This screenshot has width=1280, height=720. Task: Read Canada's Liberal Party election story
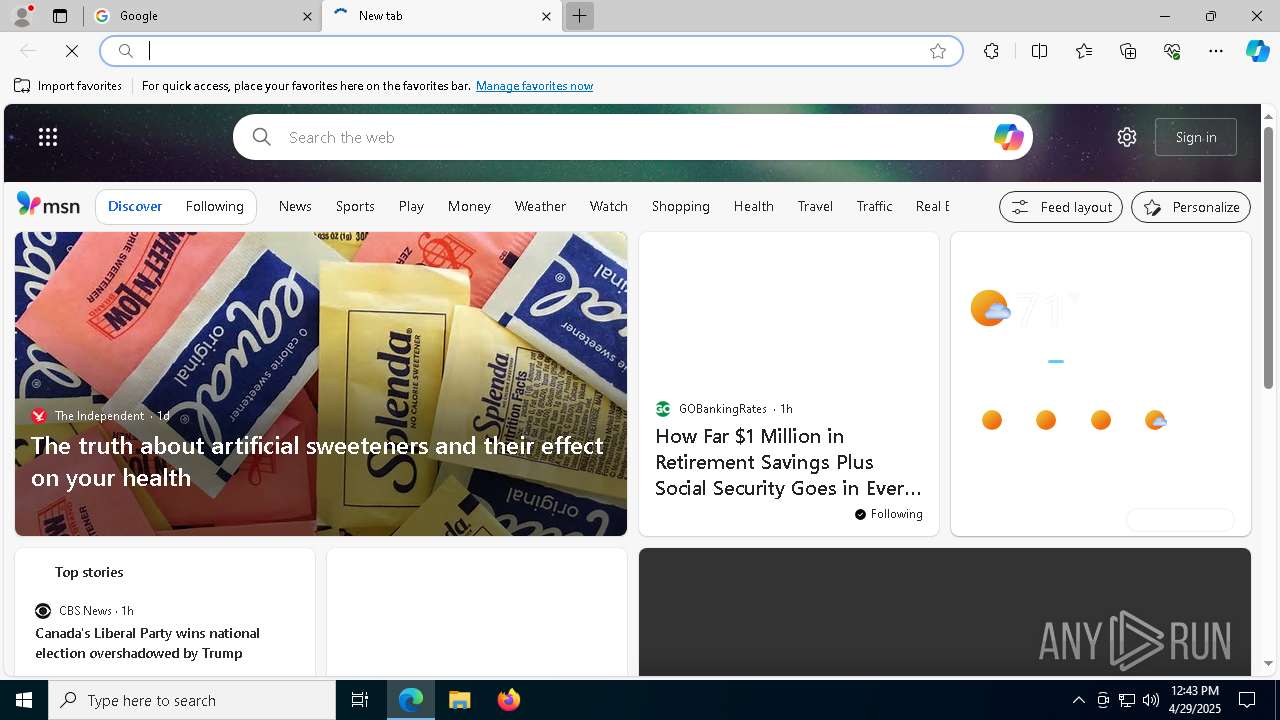[x=148, y=643]
